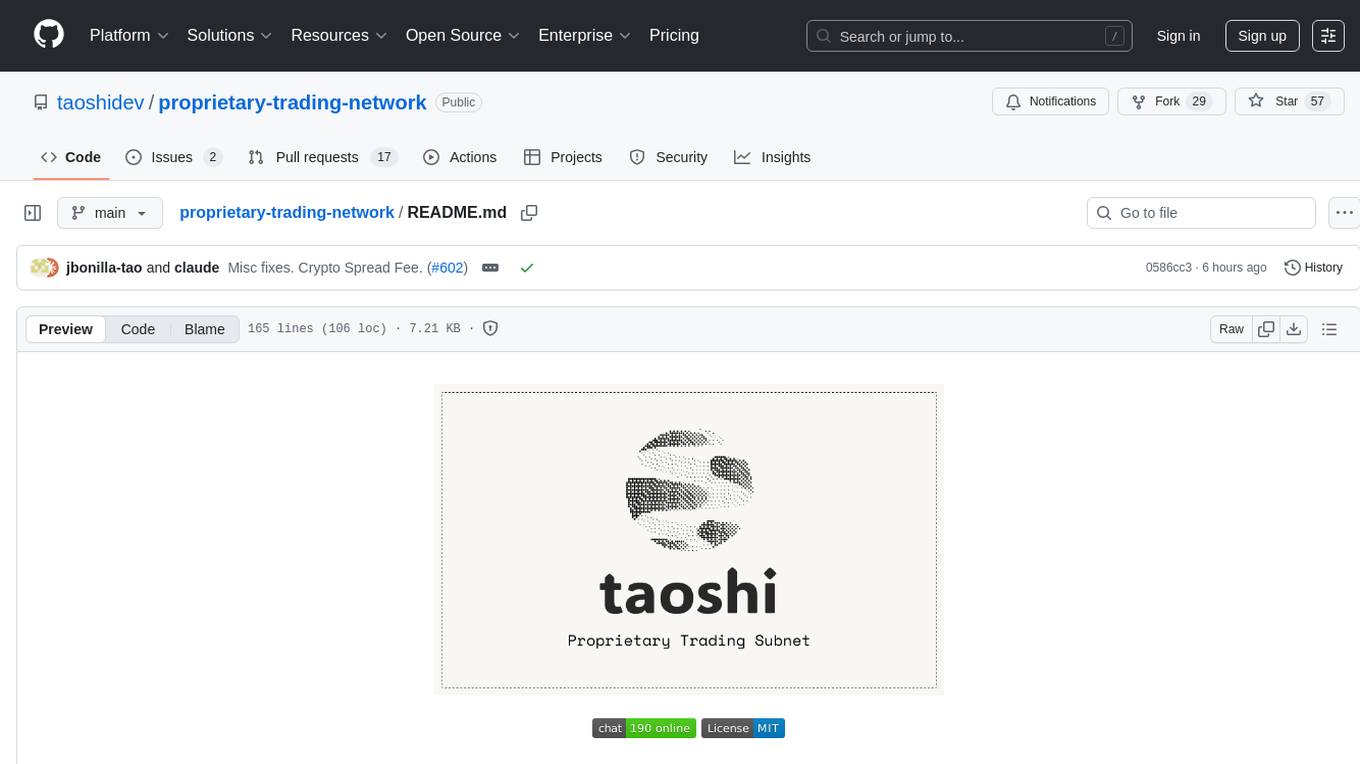Open the Insights tab
This screenshot has width=1360, height=764.
click(x=772, y=157)
